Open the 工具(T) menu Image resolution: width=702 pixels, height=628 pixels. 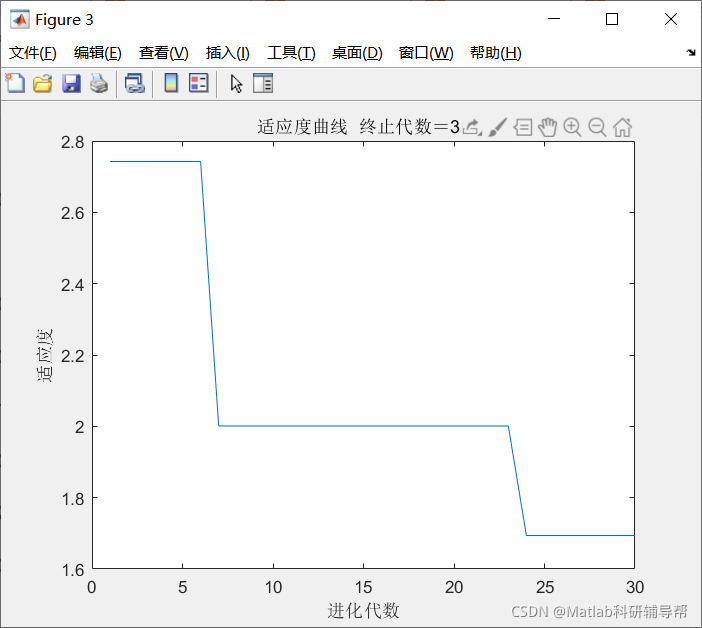(291, 53)
